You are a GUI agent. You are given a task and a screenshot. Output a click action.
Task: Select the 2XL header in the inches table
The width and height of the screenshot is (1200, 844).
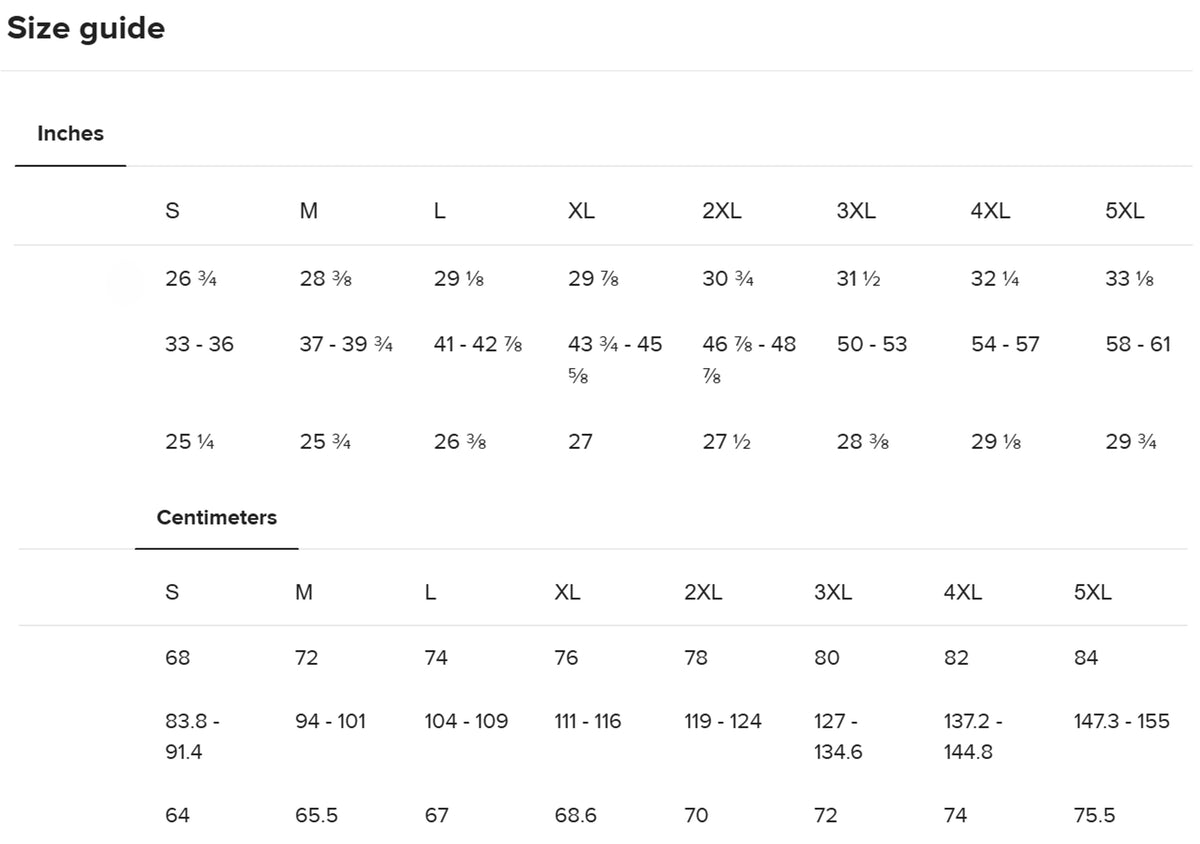coord(722,212)
